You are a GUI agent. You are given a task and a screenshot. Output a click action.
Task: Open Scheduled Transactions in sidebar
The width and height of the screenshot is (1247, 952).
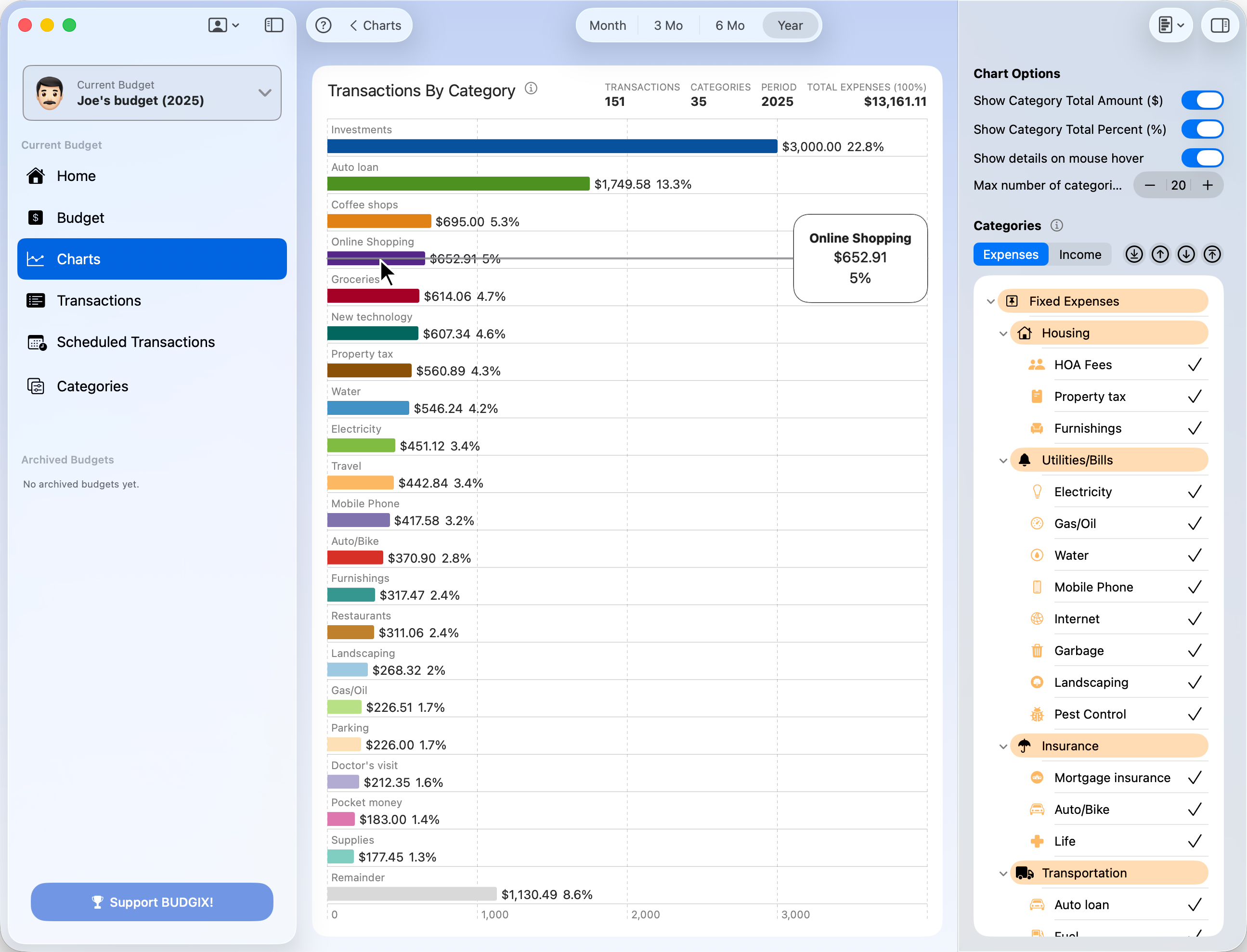click(135, 342)
